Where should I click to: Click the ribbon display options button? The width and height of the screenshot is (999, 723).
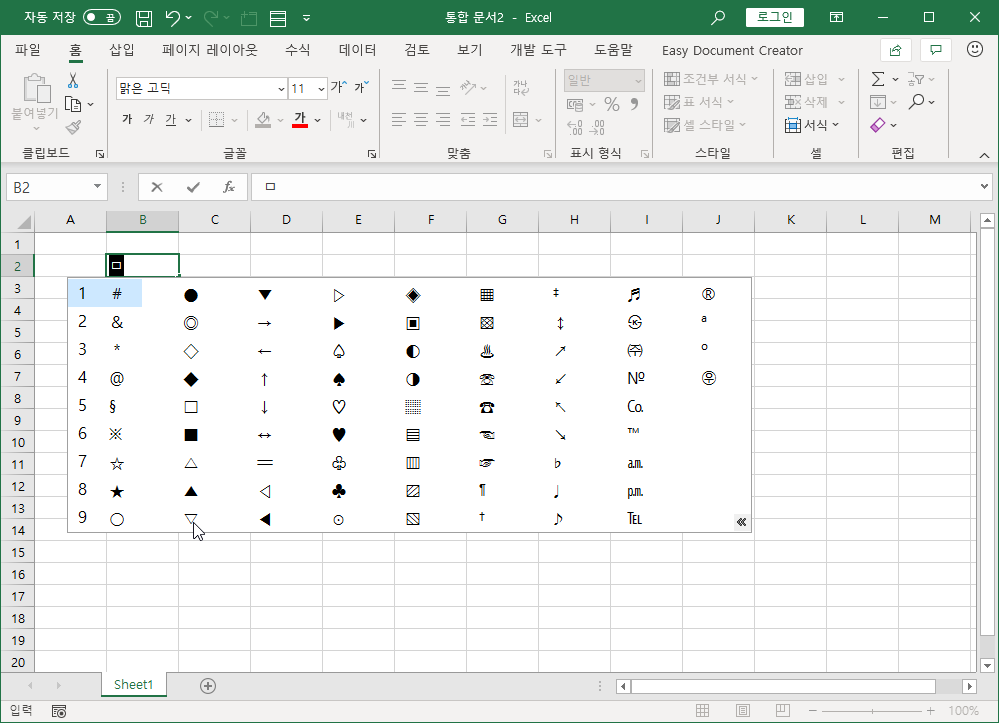click(837, 17)
